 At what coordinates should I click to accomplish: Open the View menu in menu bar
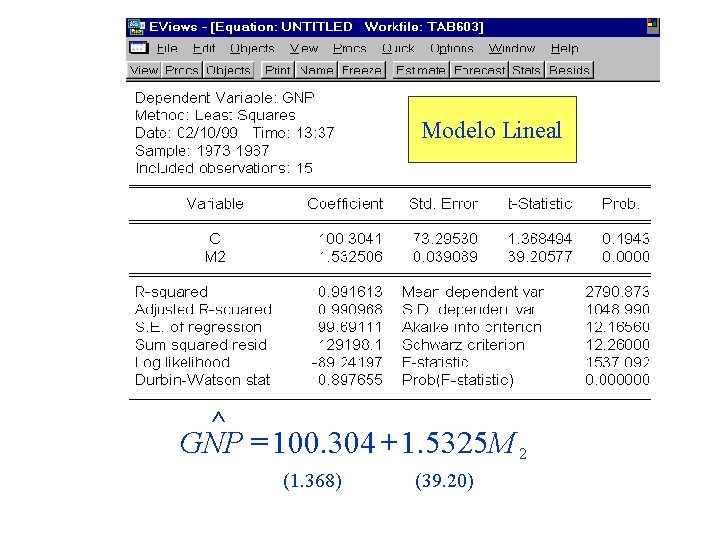(x=304, y=48)
